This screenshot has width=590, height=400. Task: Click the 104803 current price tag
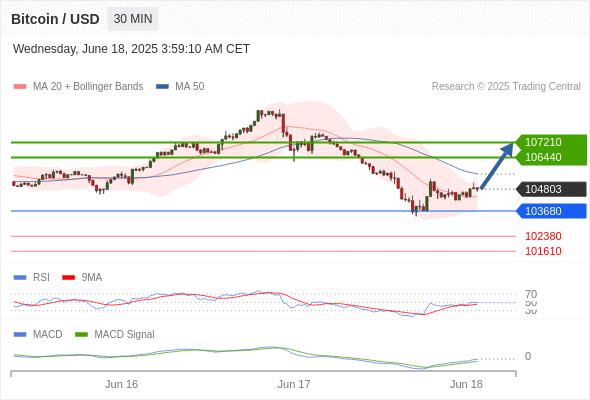click(x=551, y=189)
